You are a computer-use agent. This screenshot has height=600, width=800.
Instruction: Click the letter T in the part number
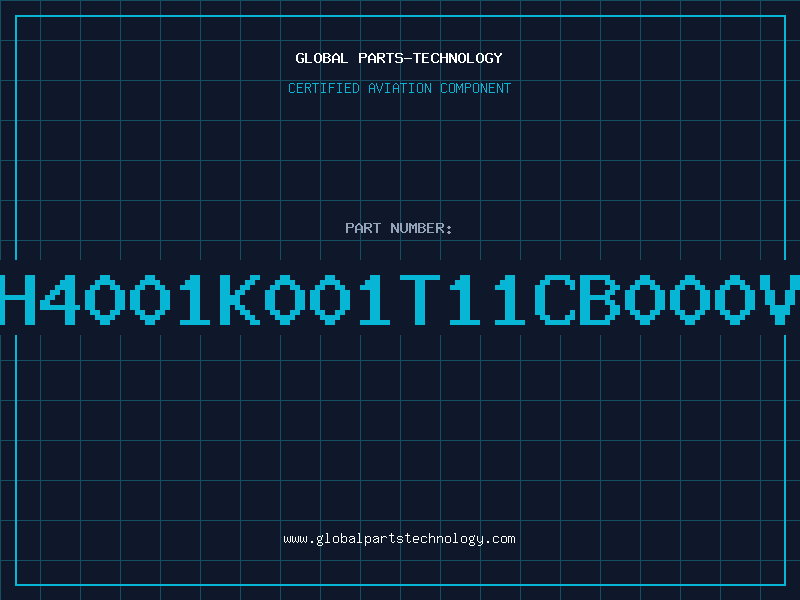[x=419, y=299]
